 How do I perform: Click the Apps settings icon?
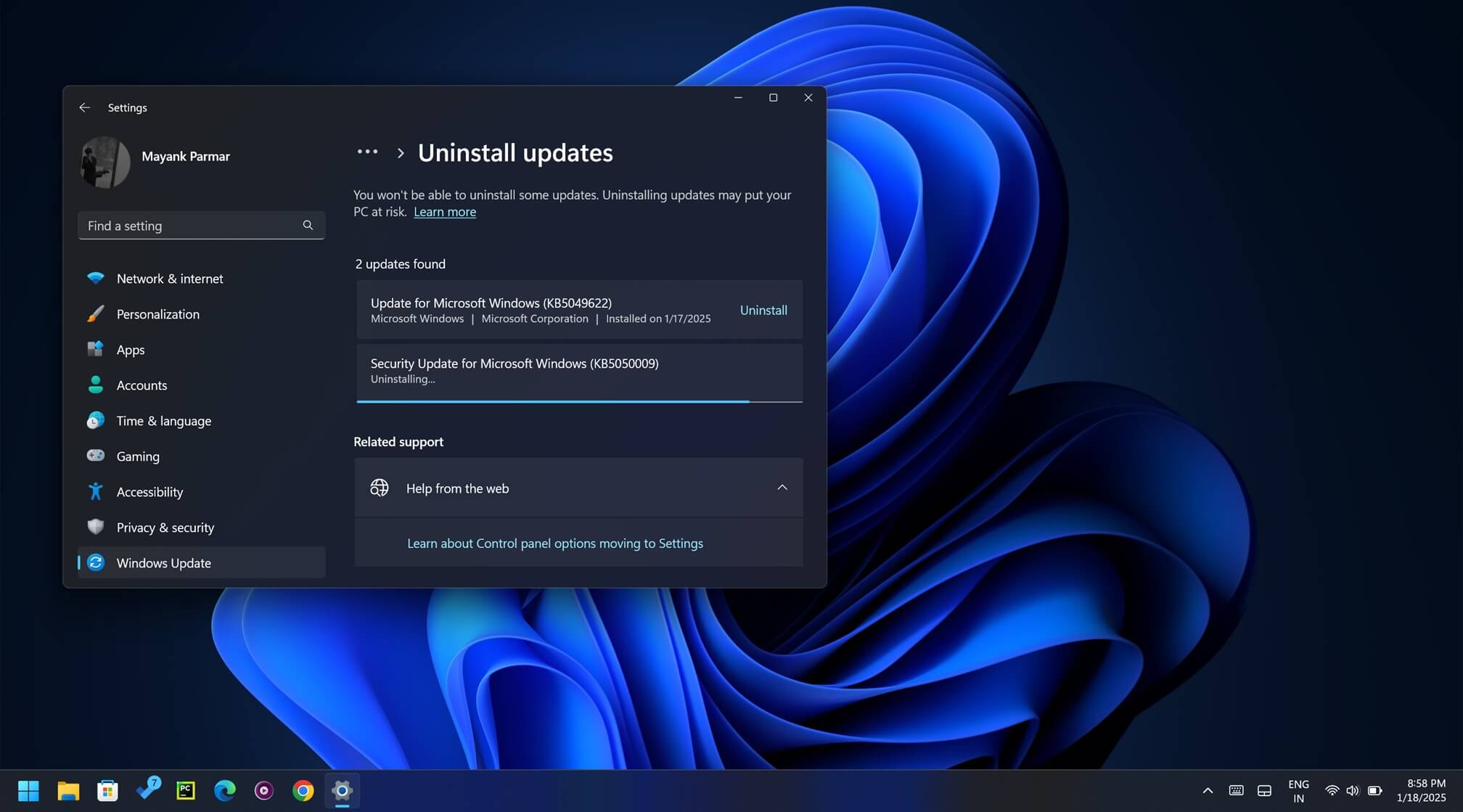coord(95,349)
